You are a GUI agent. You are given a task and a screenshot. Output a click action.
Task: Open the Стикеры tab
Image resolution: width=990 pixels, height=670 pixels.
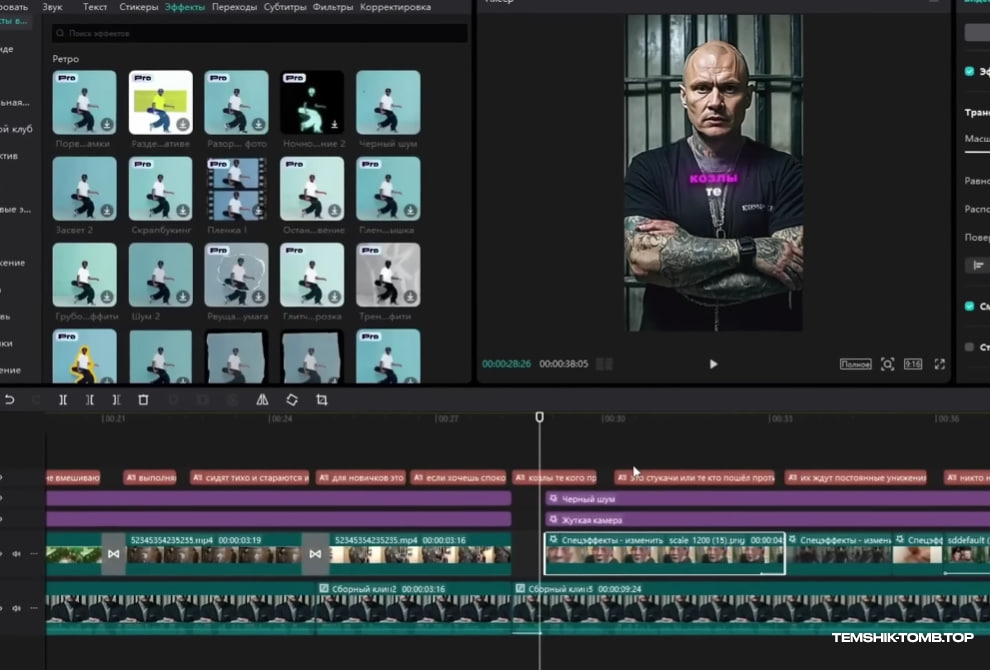pyautogui.click(x=138, y=7)
